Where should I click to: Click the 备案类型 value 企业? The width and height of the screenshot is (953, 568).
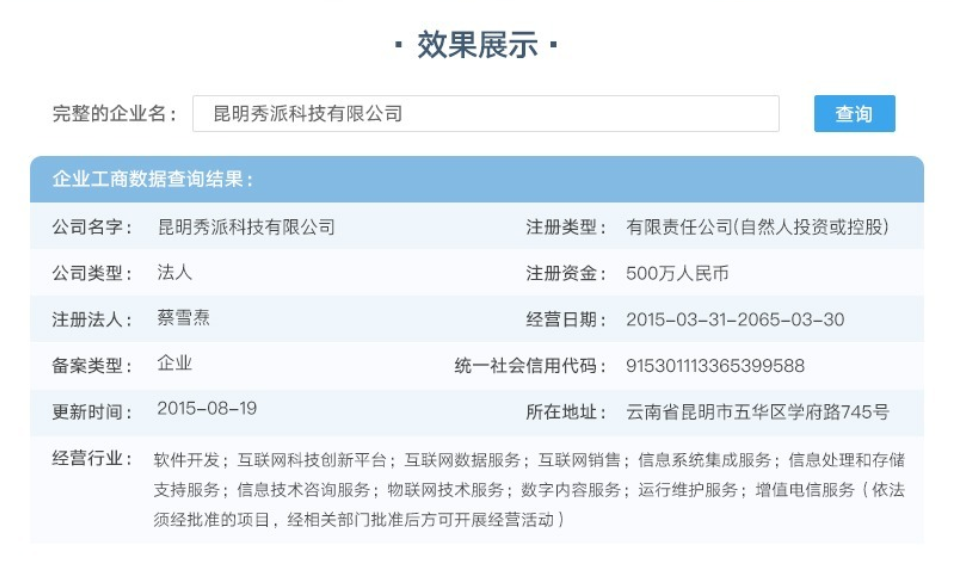point(174,364)
